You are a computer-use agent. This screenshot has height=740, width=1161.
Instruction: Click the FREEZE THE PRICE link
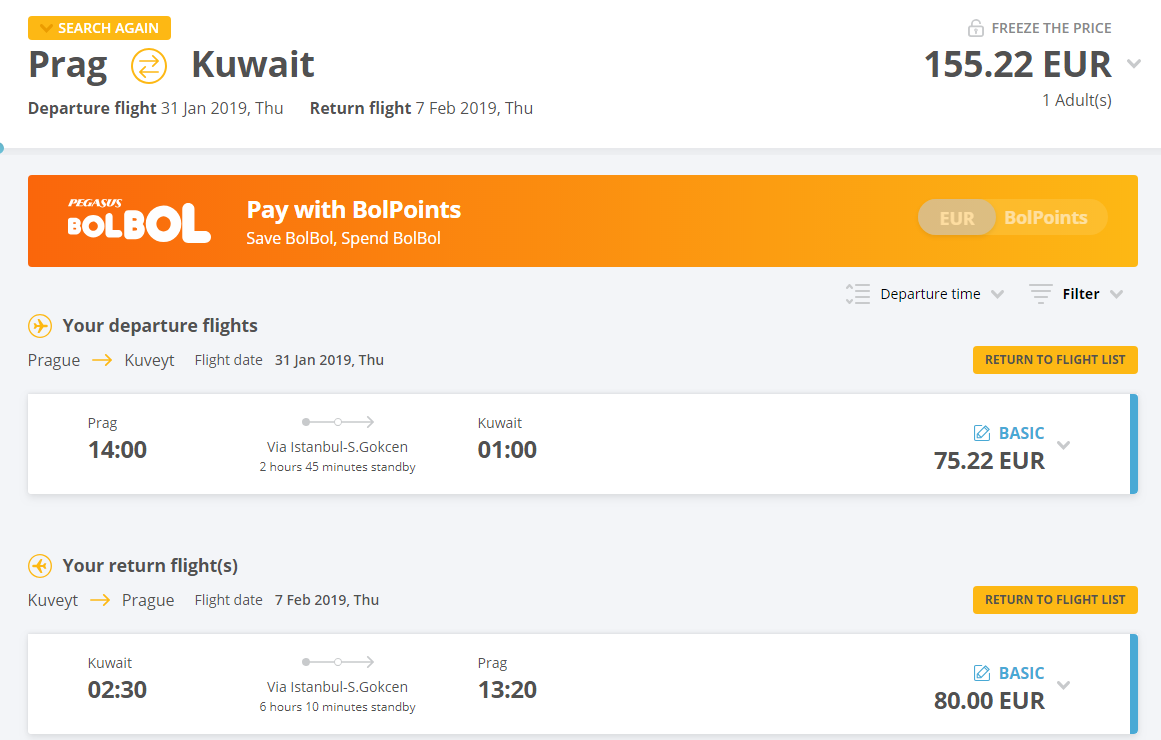(1051, 28)
